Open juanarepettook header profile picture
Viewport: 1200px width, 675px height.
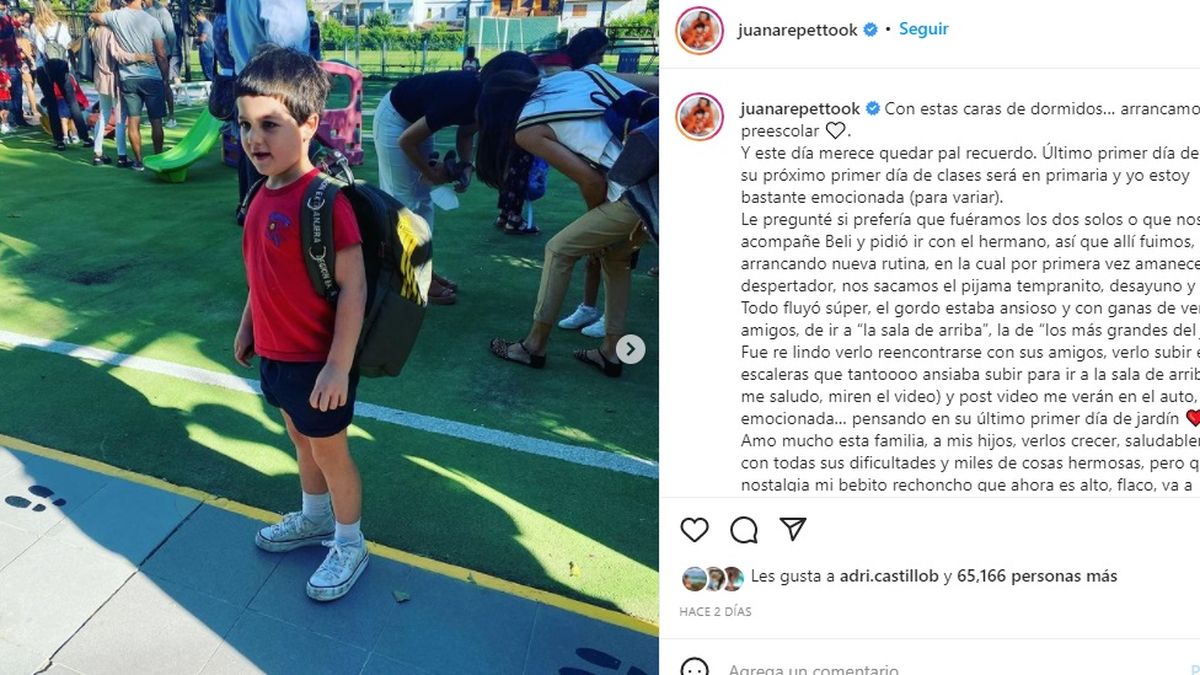point(699,30)
